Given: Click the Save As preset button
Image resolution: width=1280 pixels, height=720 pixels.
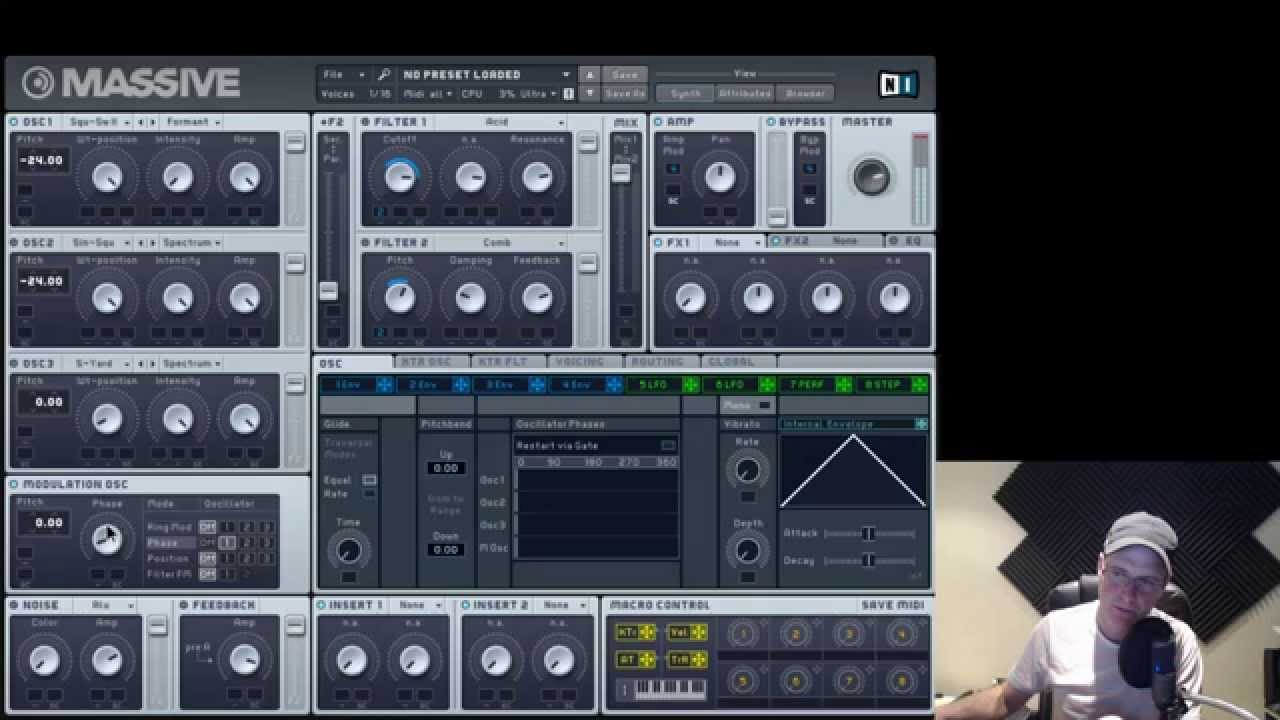Looking at the screenshot, I should (x=625, y=94).
